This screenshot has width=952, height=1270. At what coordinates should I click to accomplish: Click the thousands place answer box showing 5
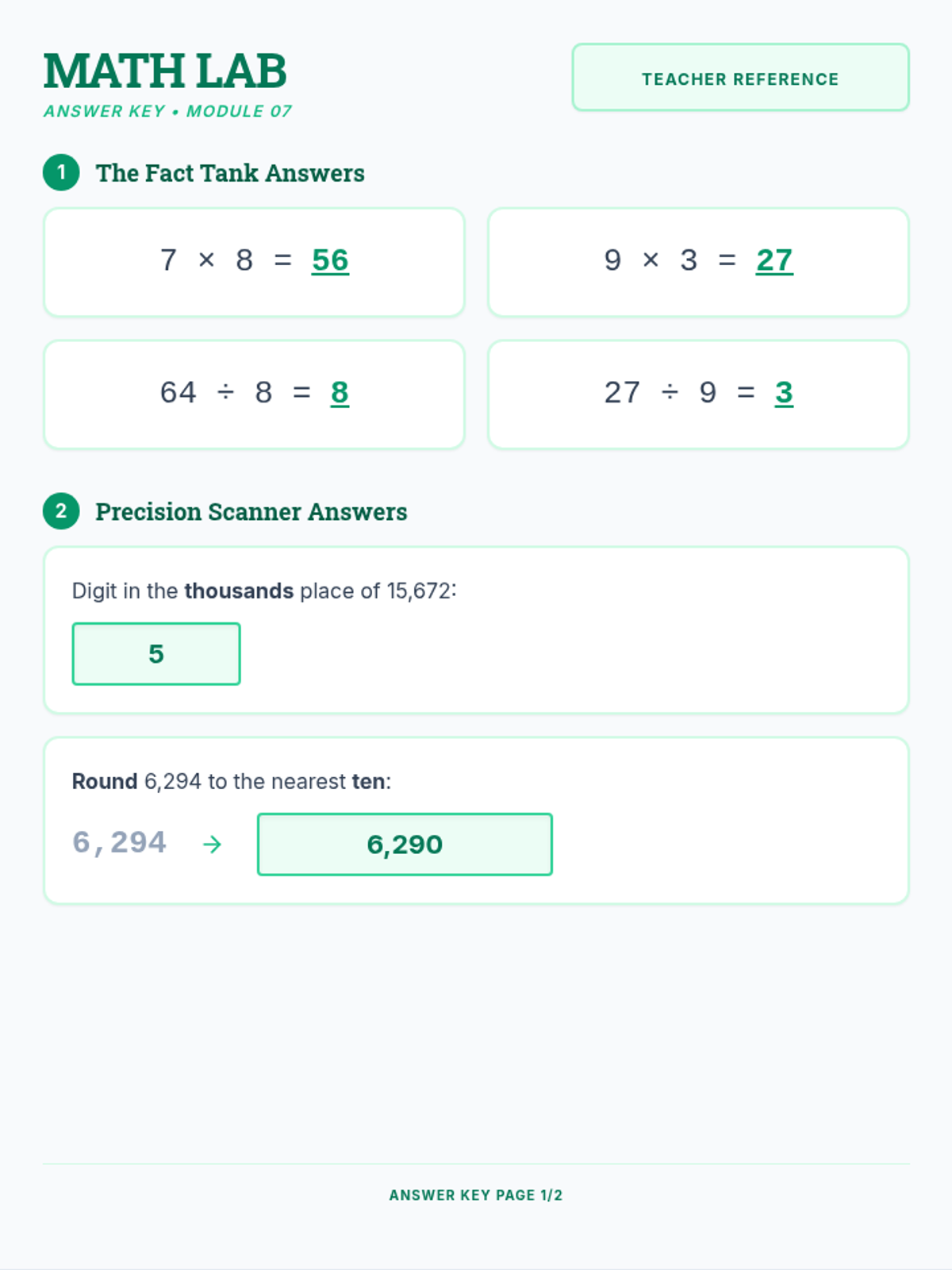156,654
